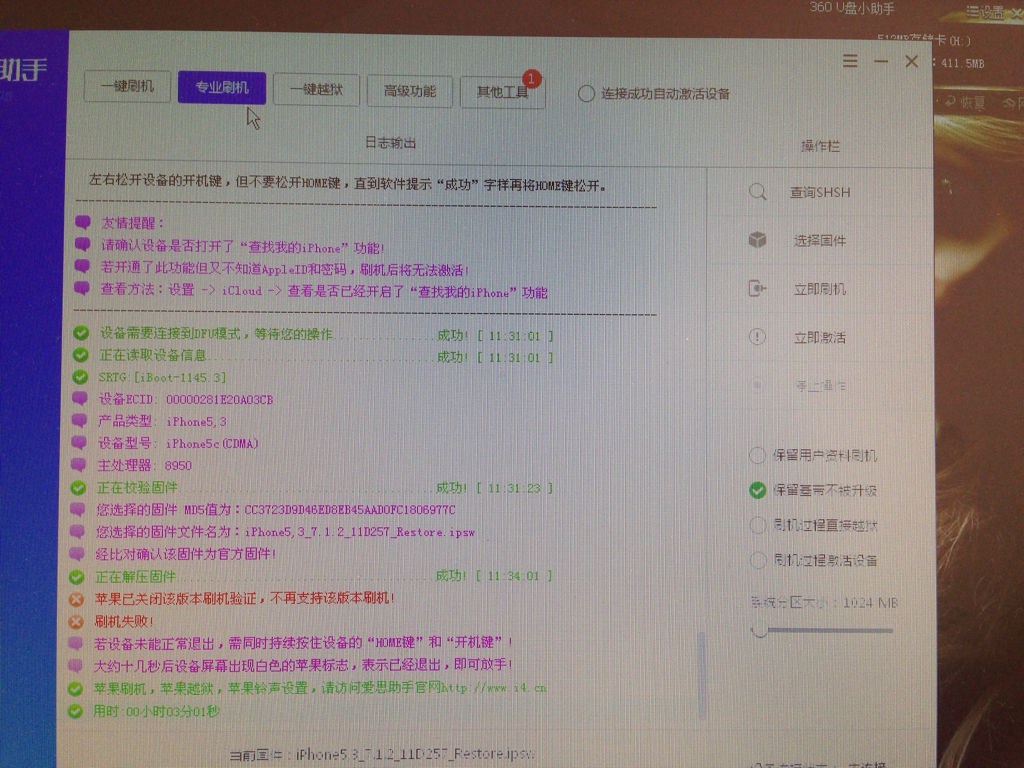Click the bubble icon beside 产品类型
The height and width of the screenshot is (768, 1024).
click(80, 420)
